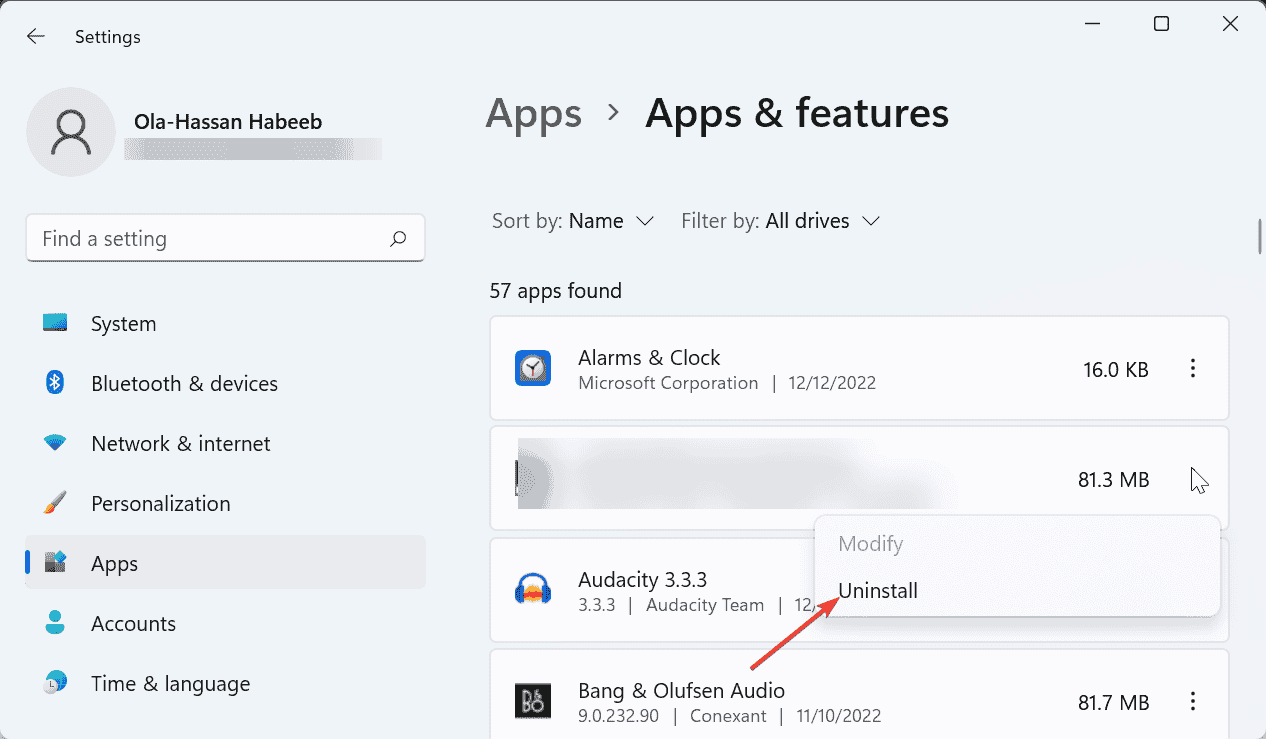Click the search magnifier icon

click(x=398, y=239)
